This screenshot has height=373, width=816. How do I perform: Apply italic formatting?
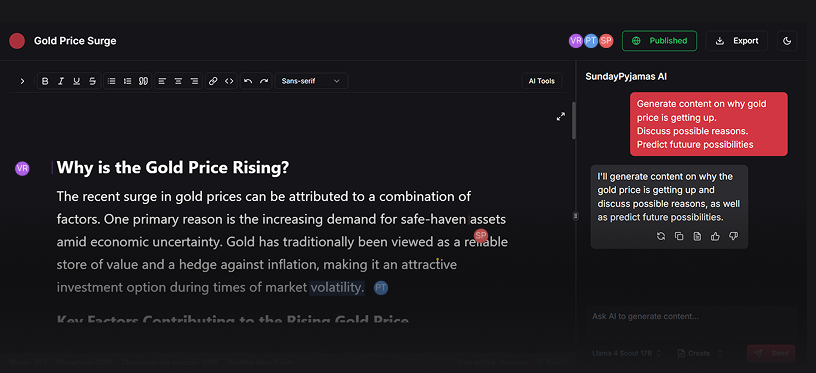pyautogui.click(x=61, y=81)
